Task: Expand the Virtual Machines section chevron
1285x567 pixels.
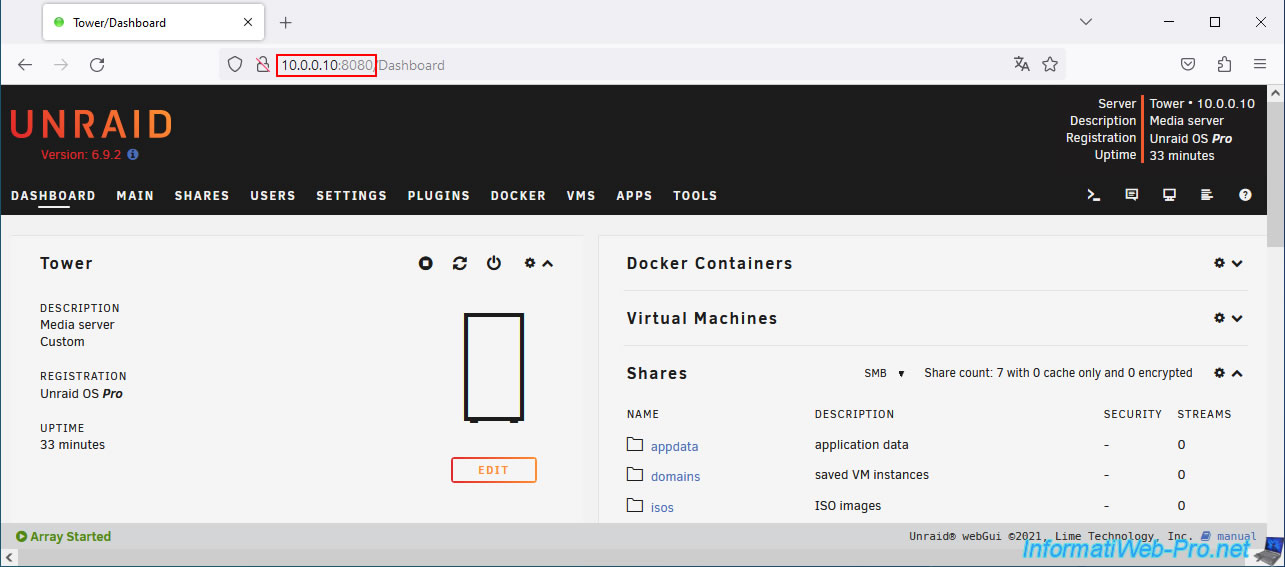Action: click(1237, 318)
